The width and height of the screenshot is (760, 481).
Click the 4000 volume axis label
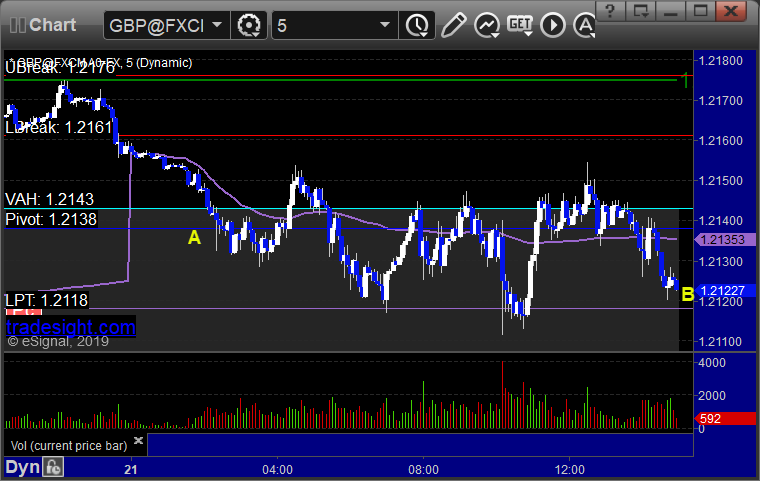coord(712,363)
